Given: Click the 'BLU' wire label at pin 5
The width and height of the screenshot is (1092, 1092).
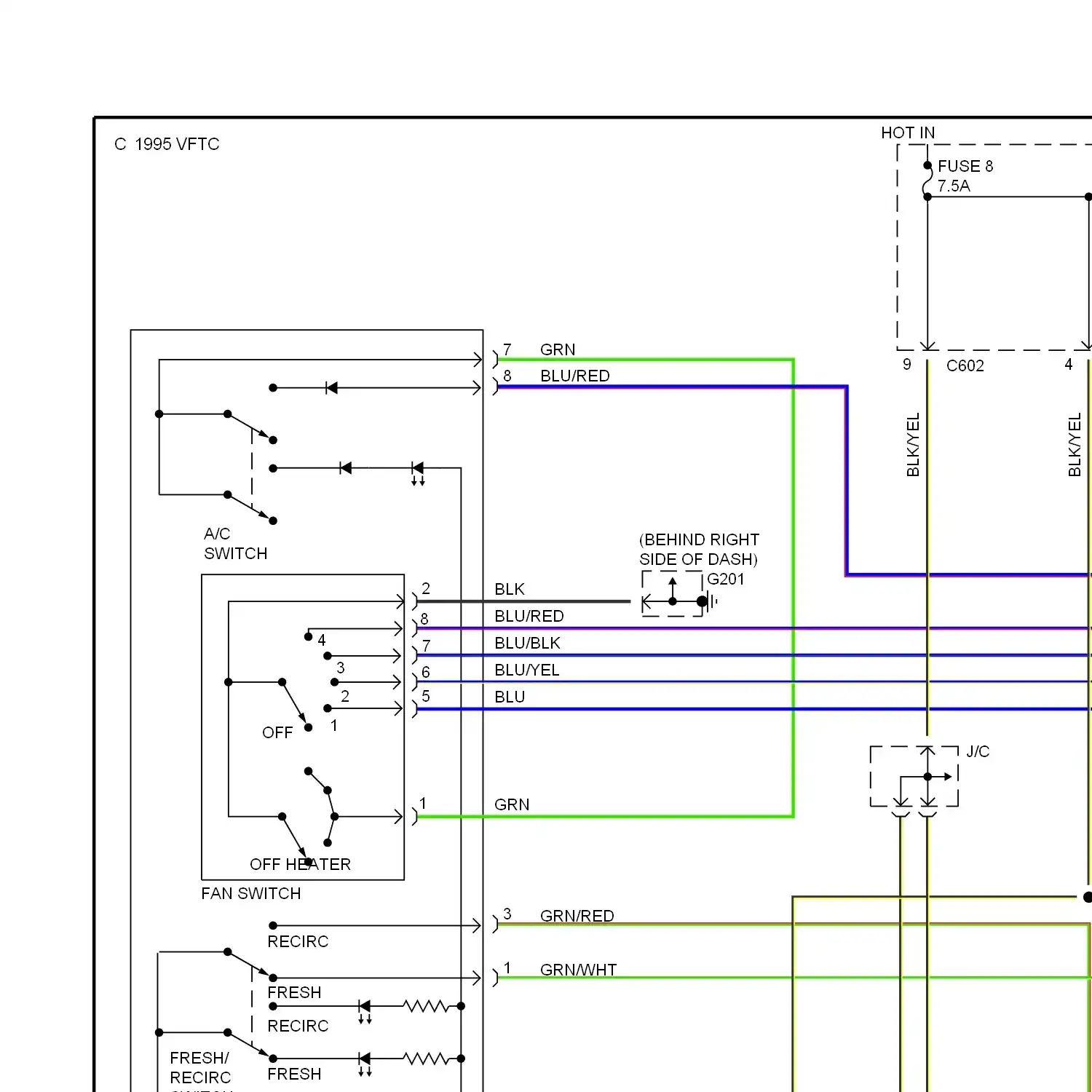Looking at the screenshot, I should tap(510, 697).
